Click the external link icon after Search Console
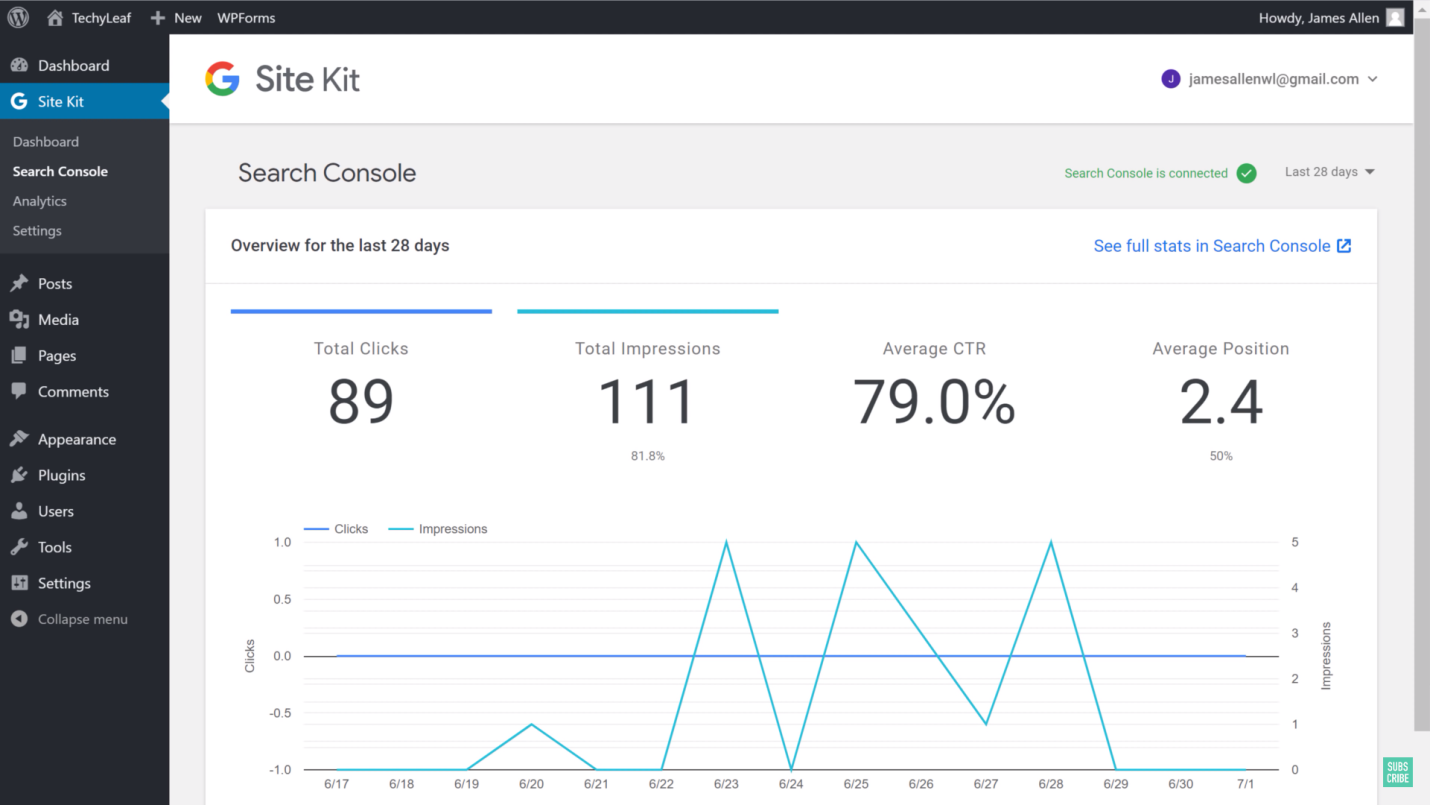 pos(1344,246)
